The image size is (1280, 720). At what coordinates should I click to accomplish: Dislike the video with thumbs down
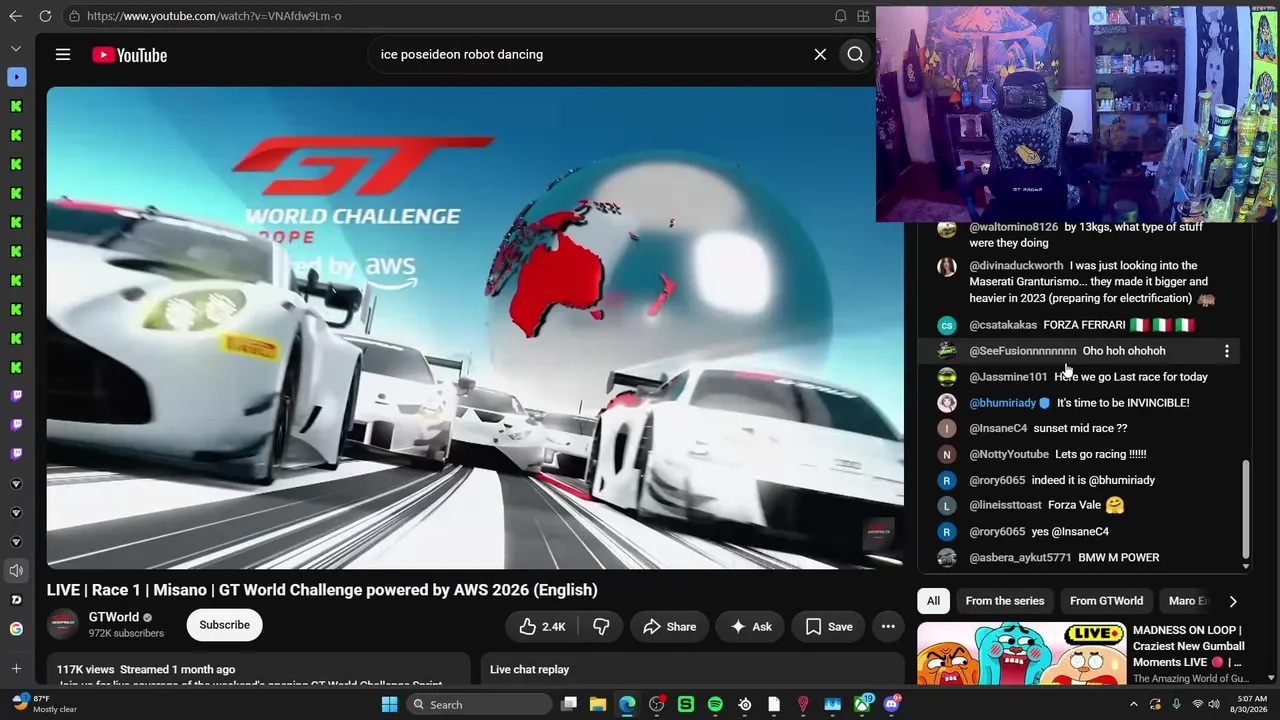pos(601,627)
